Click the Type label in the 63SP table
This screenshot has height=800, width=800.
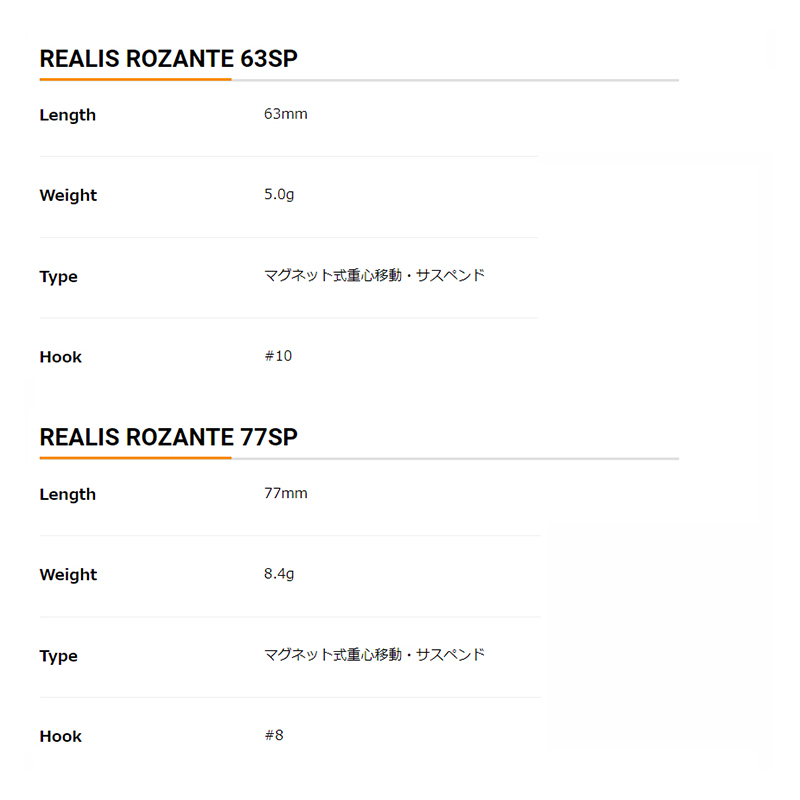click(x=58, y=277)
